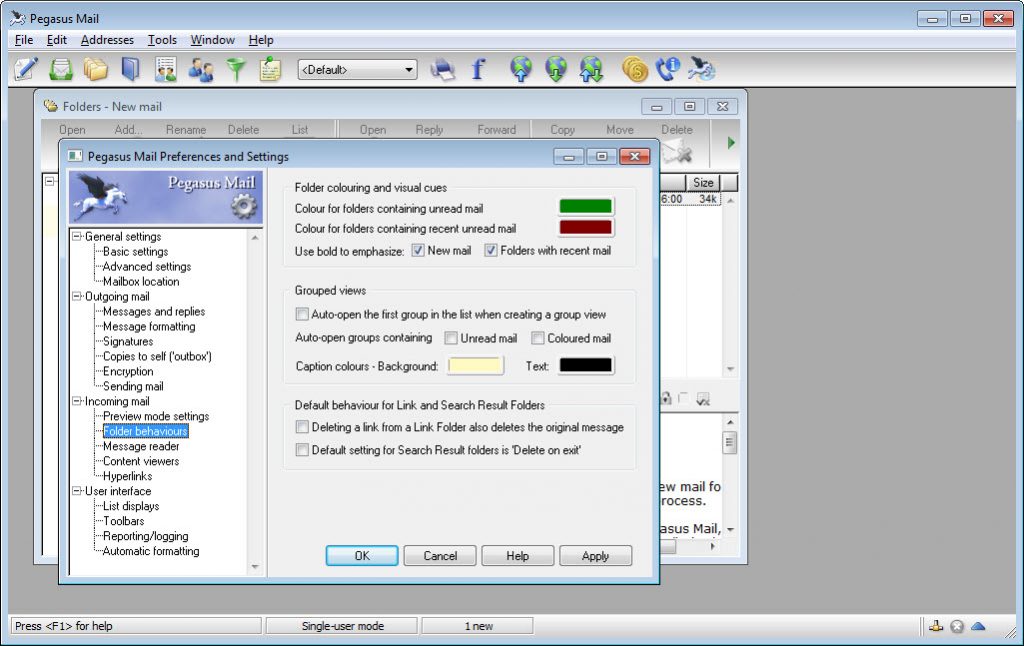Click the Pegasus globe icon in toolbar

tap(701, 69)
